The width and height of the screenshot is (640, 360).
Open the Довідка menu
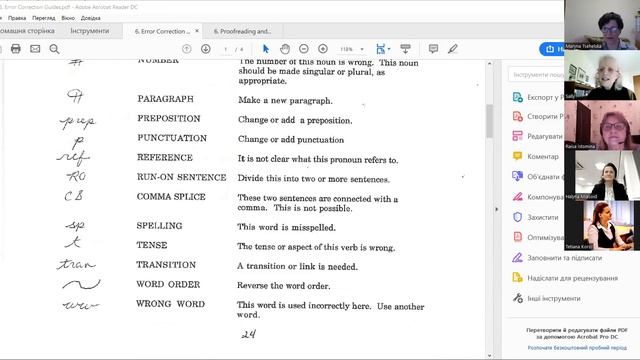(x=91, y=18)
